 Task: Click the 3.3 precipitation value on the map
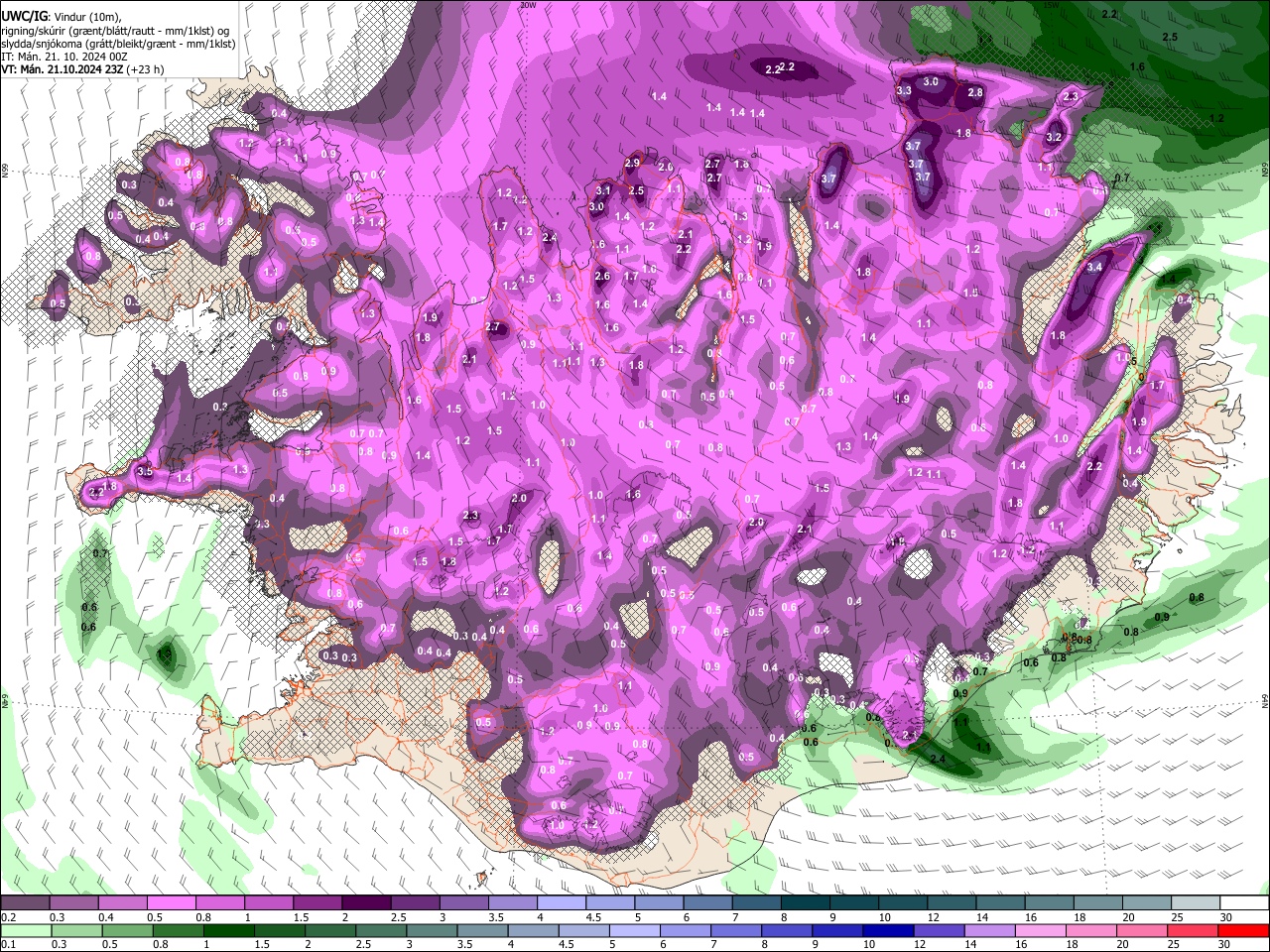coord(904,90)
